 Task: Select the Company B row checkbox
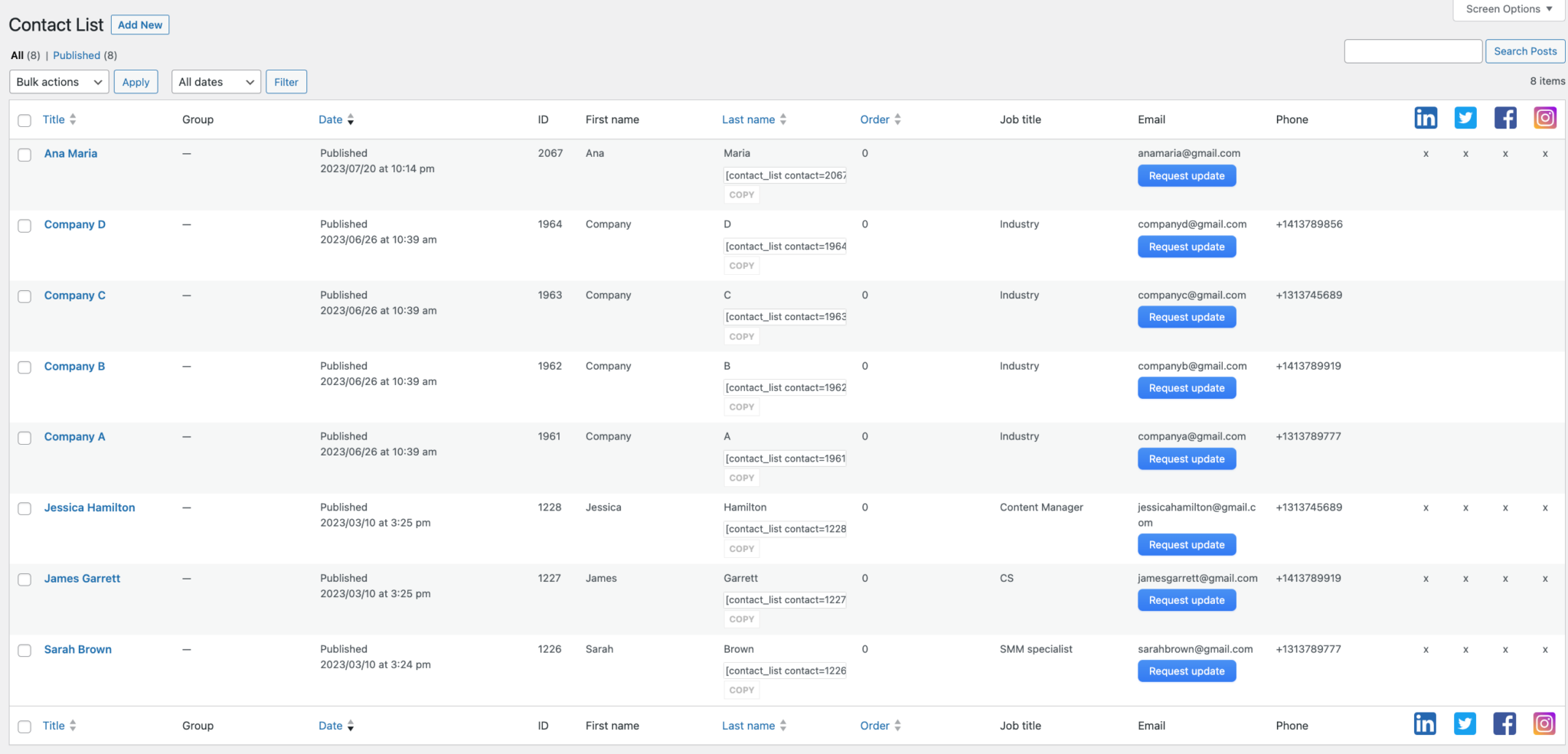coord(24,367)
